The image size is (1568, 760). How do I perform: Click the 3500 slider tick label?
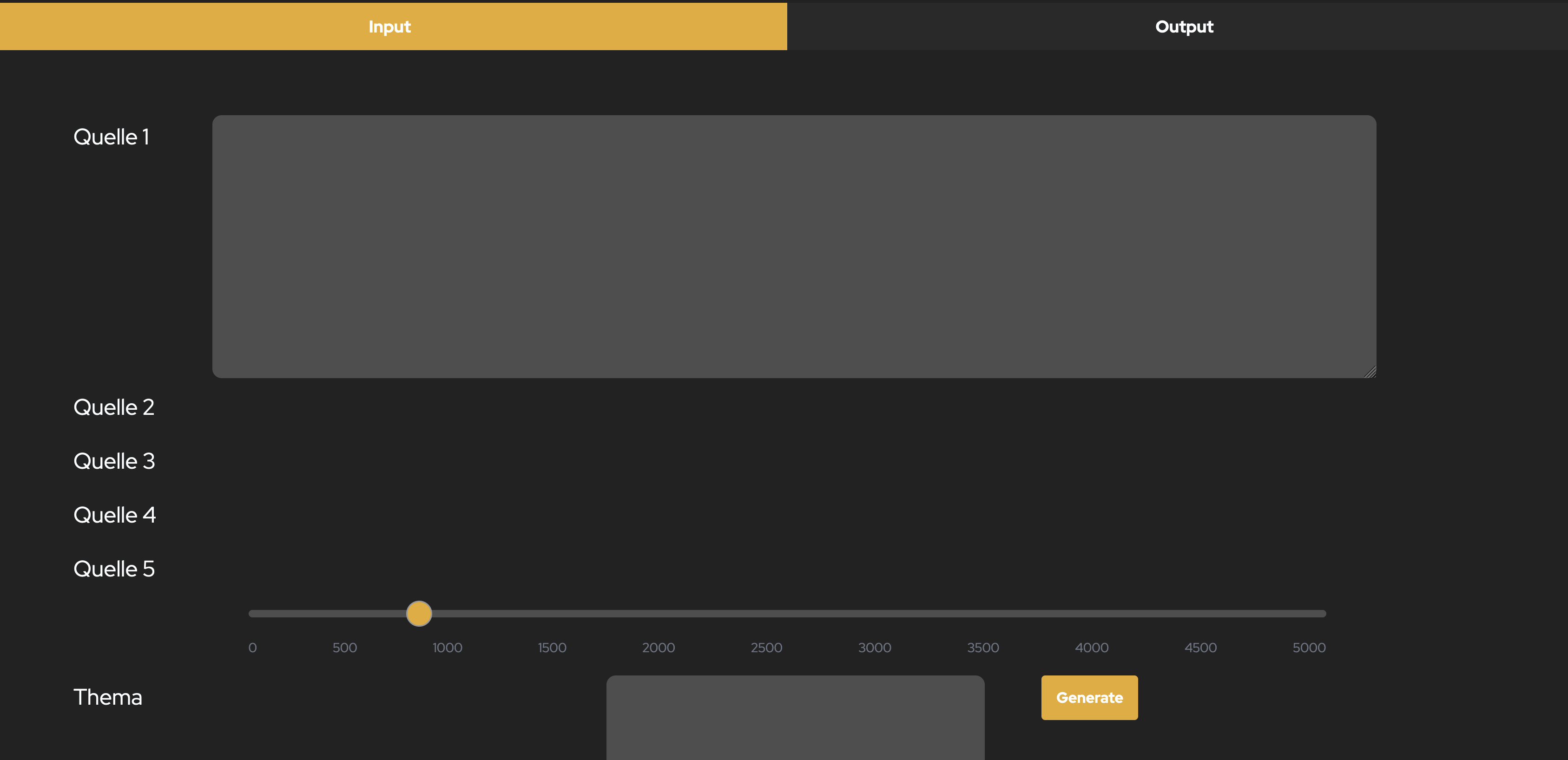[983, 648]
